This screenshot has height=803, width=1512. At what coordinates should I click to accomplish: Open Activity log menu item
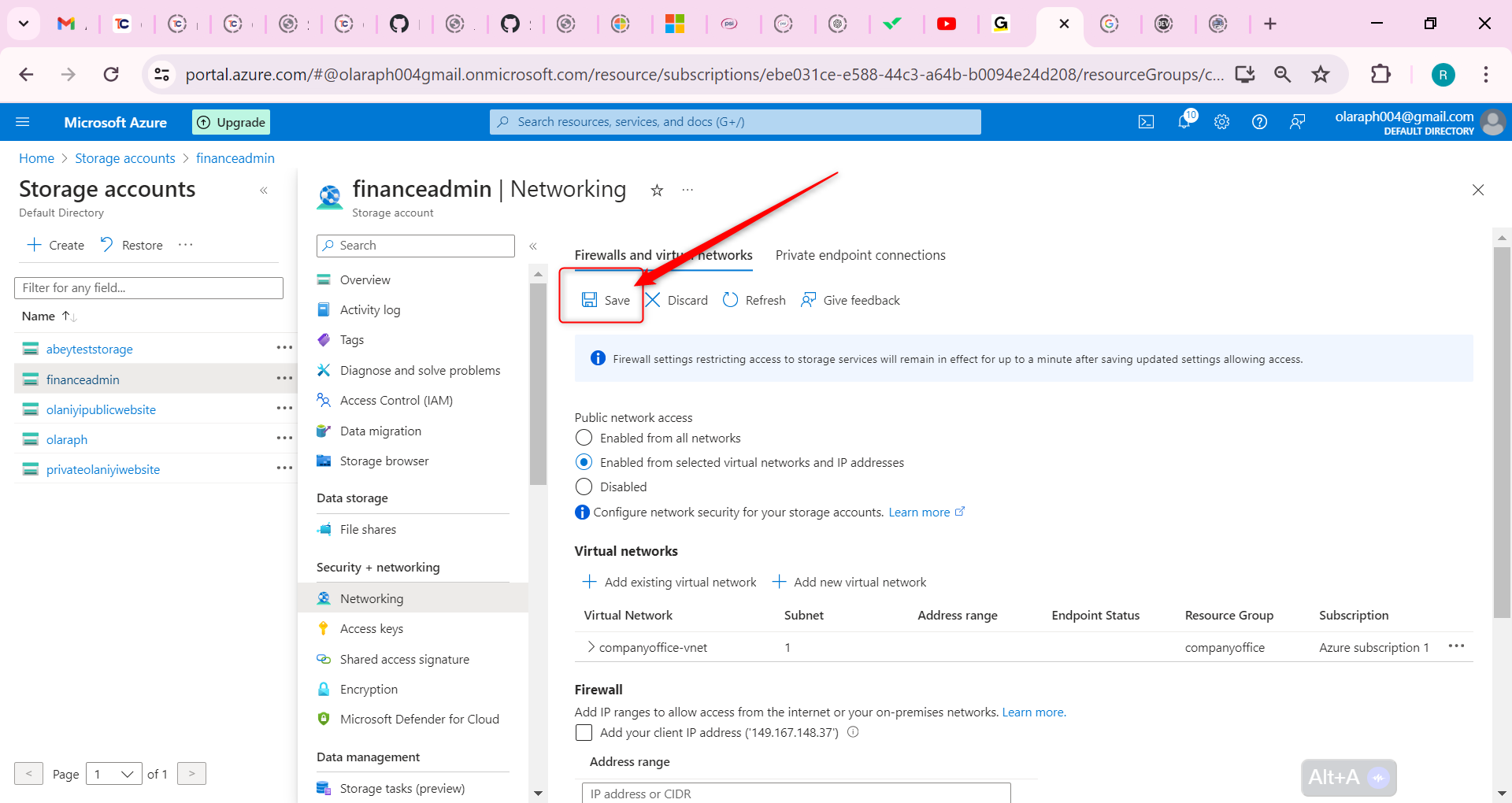coord(370,309)
